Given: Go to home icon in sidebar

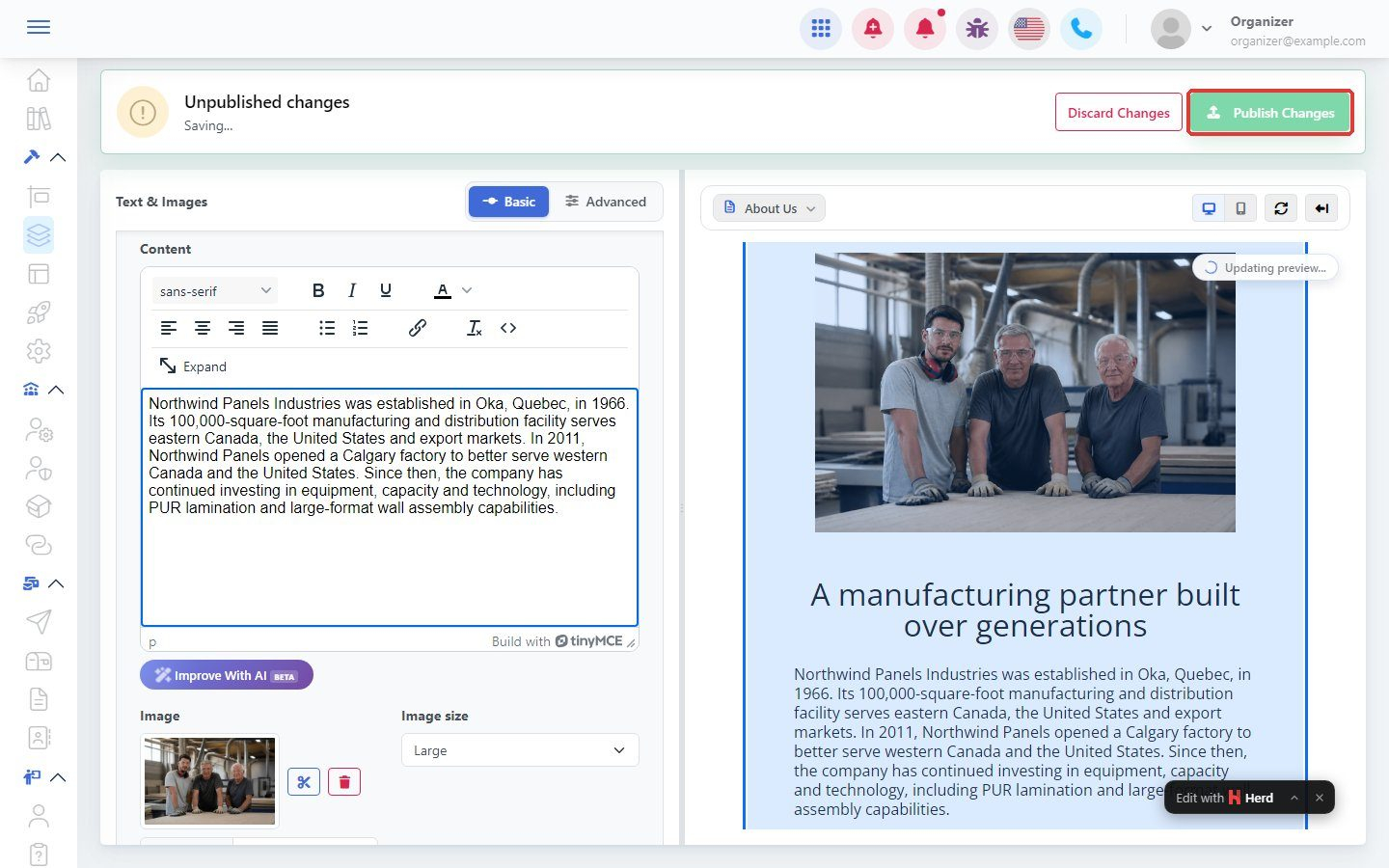Looking at the screenshot, I should 39,80.
